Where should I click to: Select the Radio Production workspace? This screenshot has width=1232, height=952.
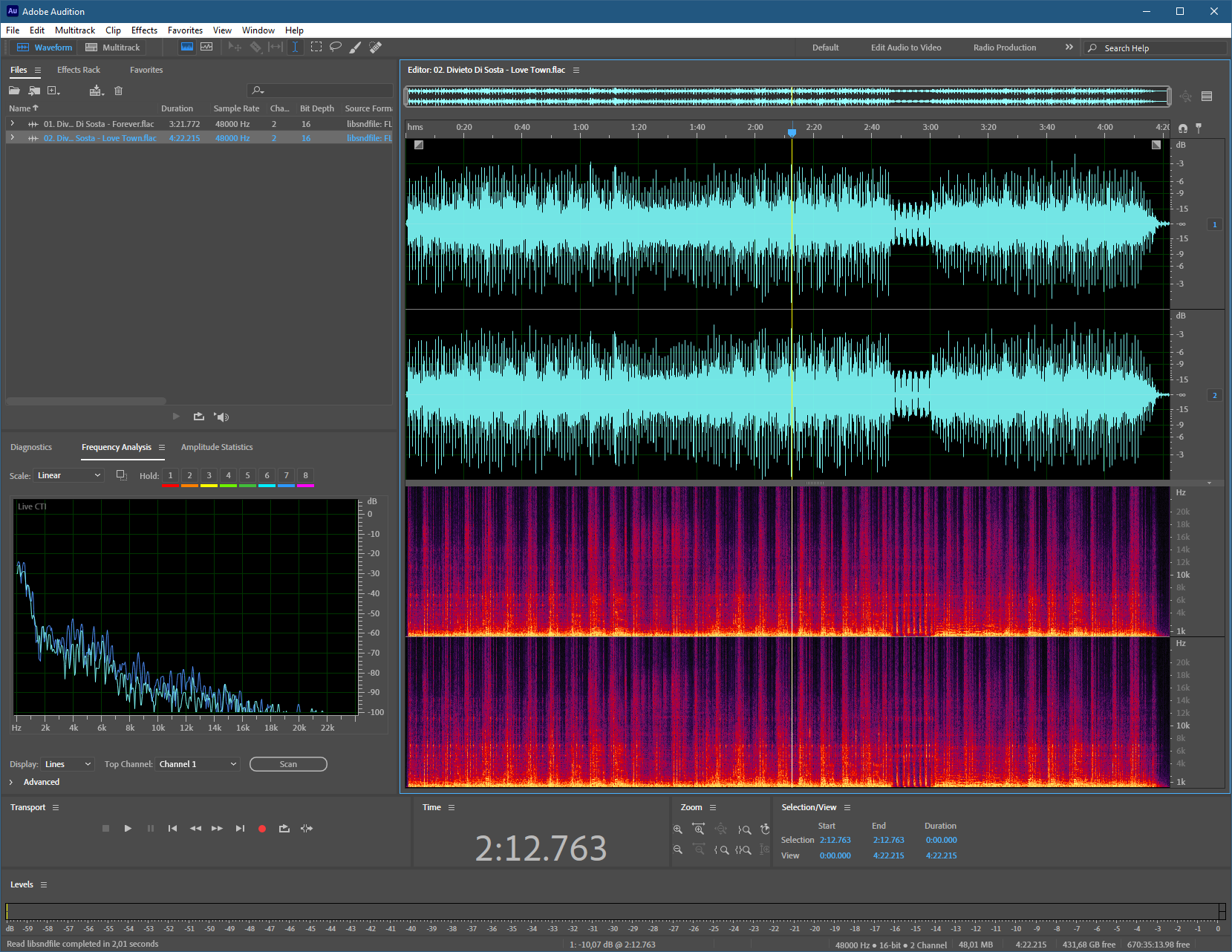point(1005,48)
